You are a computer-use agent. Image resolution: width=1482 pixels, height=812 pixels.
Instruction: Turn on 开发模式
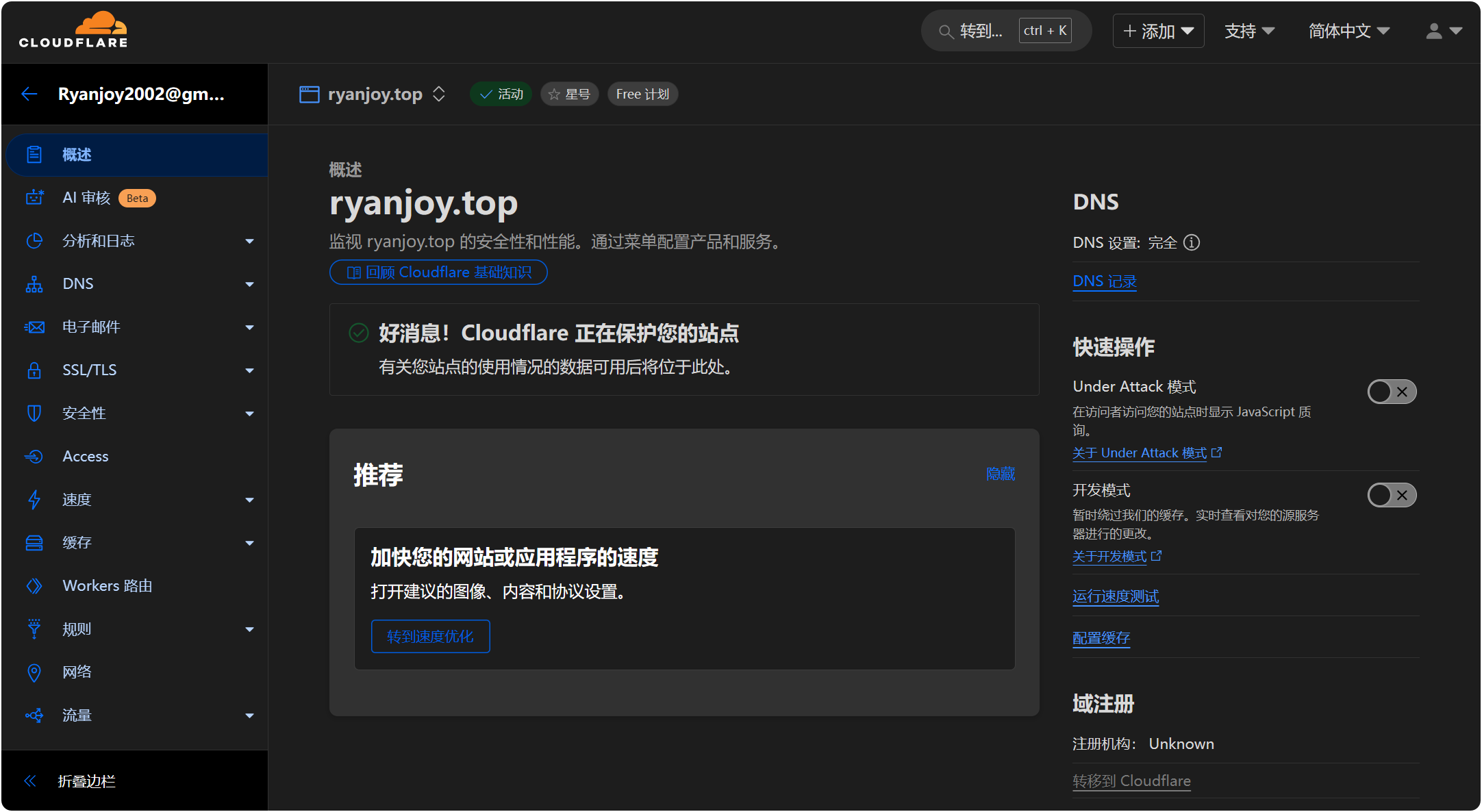[x=1392, y=494]
